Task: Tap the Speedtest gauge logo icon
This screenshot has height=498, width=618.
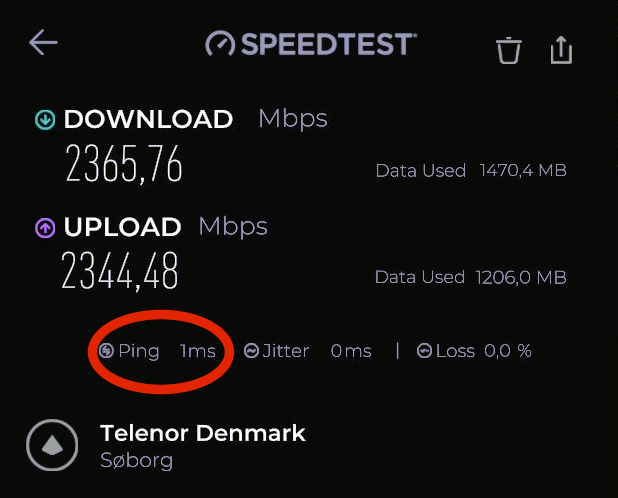Action: 220,44
